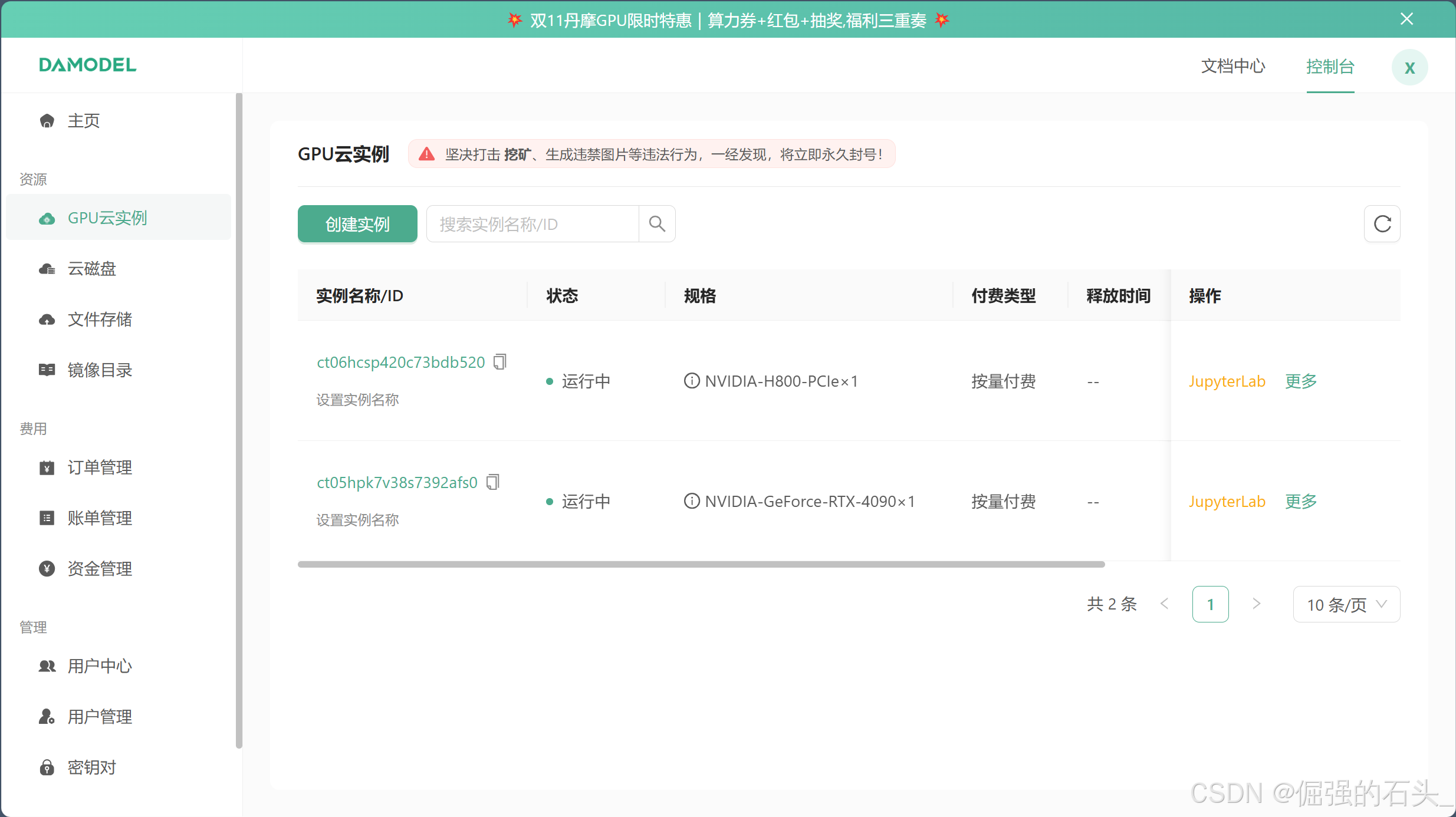Click info icon beside NVIDIA-H800-PCIe spec
This screenshot has width=1456, height=817.
(691, 381)
